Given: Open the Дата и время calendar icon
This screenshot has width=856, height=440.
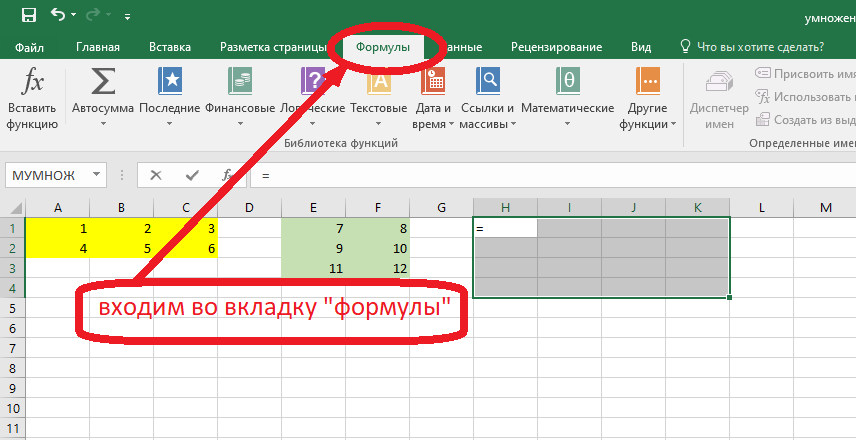Looking at the screenshot, I should coord(432,82).
